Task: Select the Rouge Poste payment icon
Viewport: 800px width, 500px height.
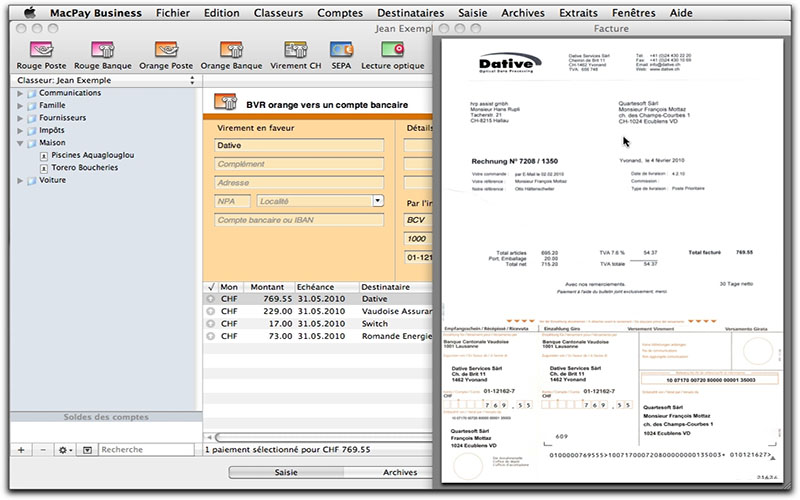Action: pyautogui.click(x=41, y=50)
